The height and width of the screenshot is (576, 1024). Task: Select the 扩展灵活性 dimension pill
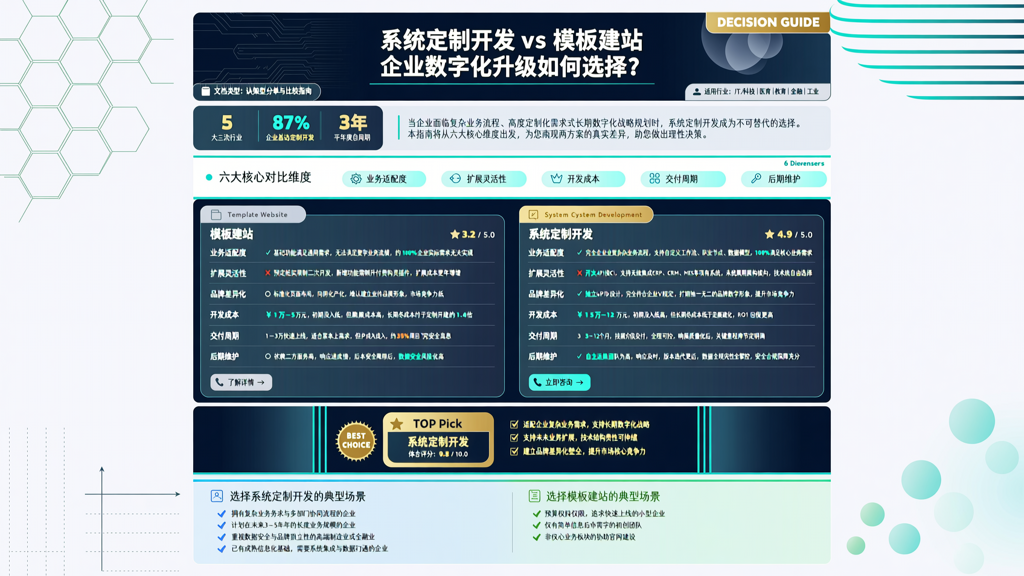[484, 179]
